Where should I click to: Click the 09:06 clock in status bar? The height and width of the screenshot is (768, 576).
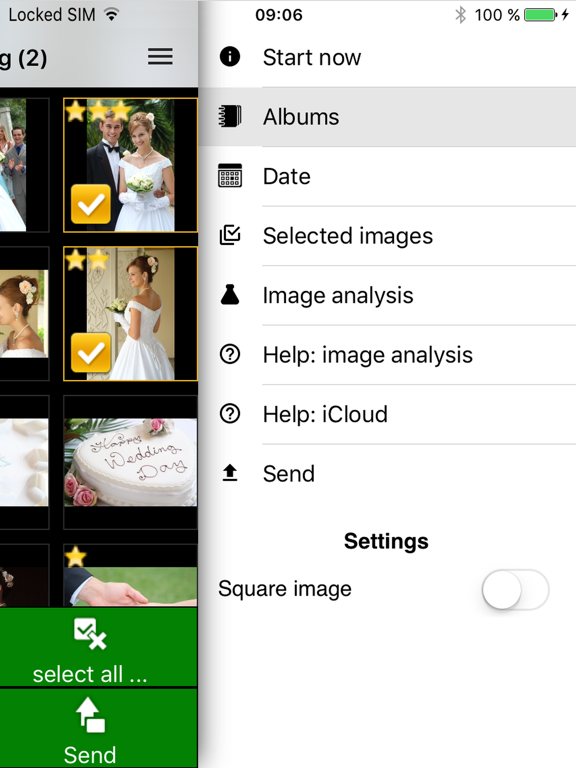279,15
